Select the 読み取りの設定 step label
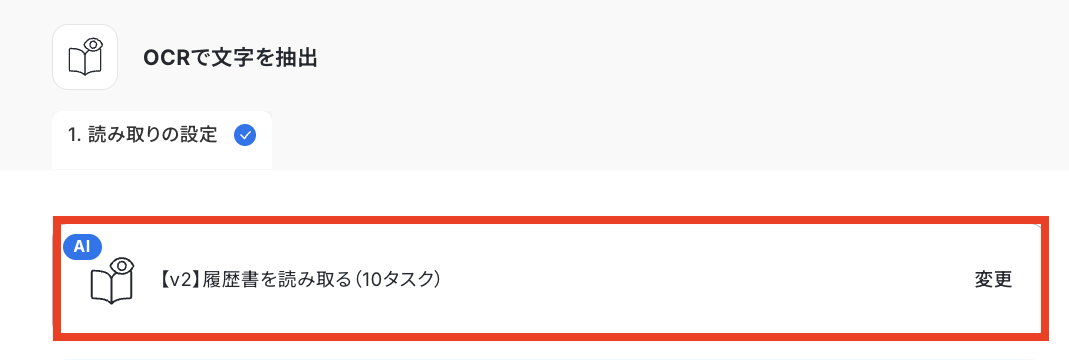This screenshot has height=360, width=1069. coord(153,135)
